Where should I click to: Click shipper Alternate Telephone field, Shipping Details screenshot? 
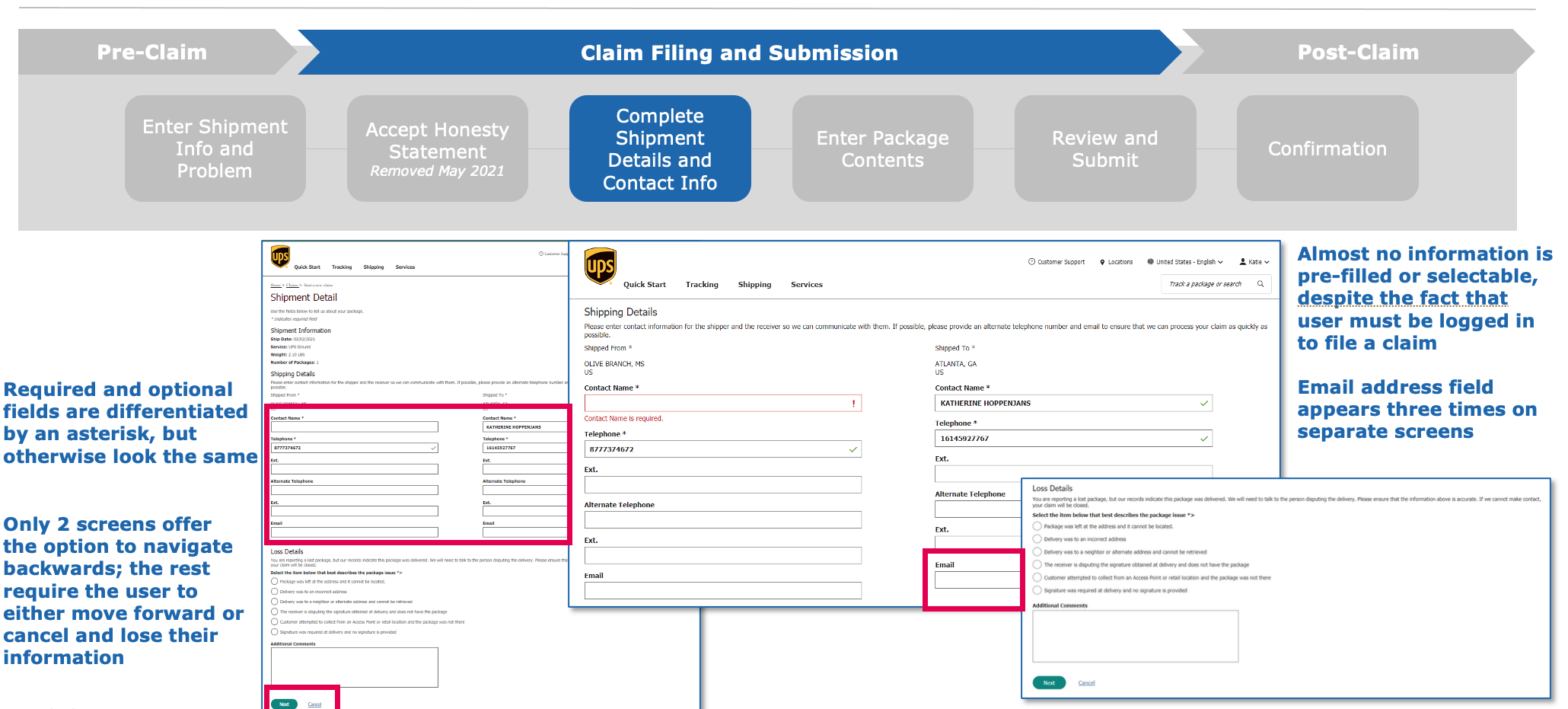(x=723, y=520)
